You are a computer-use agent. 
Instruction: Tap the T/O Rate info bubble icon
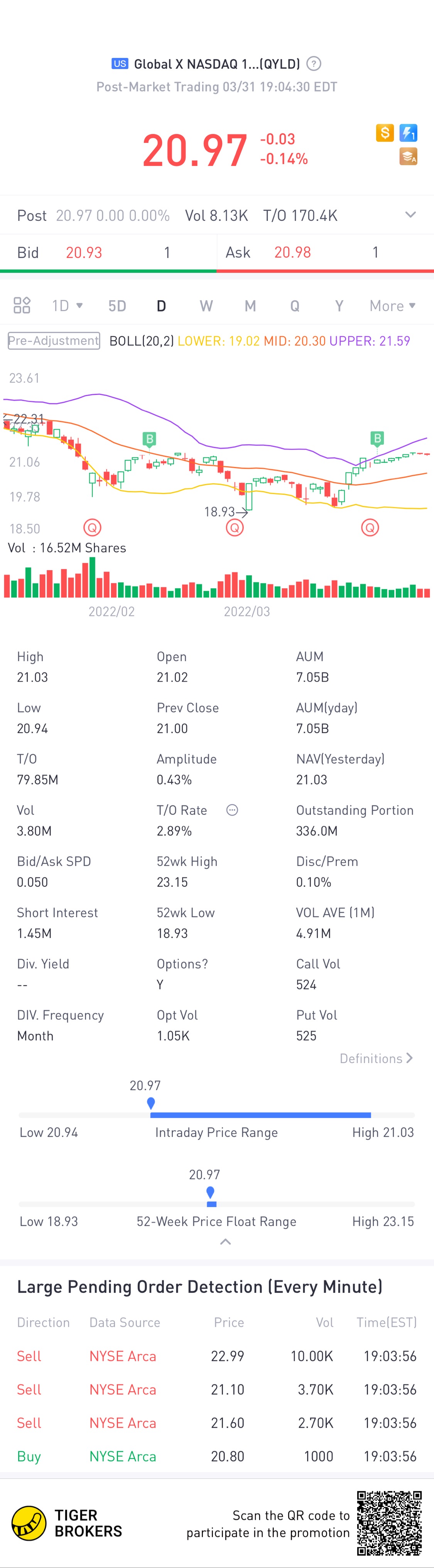232,809
